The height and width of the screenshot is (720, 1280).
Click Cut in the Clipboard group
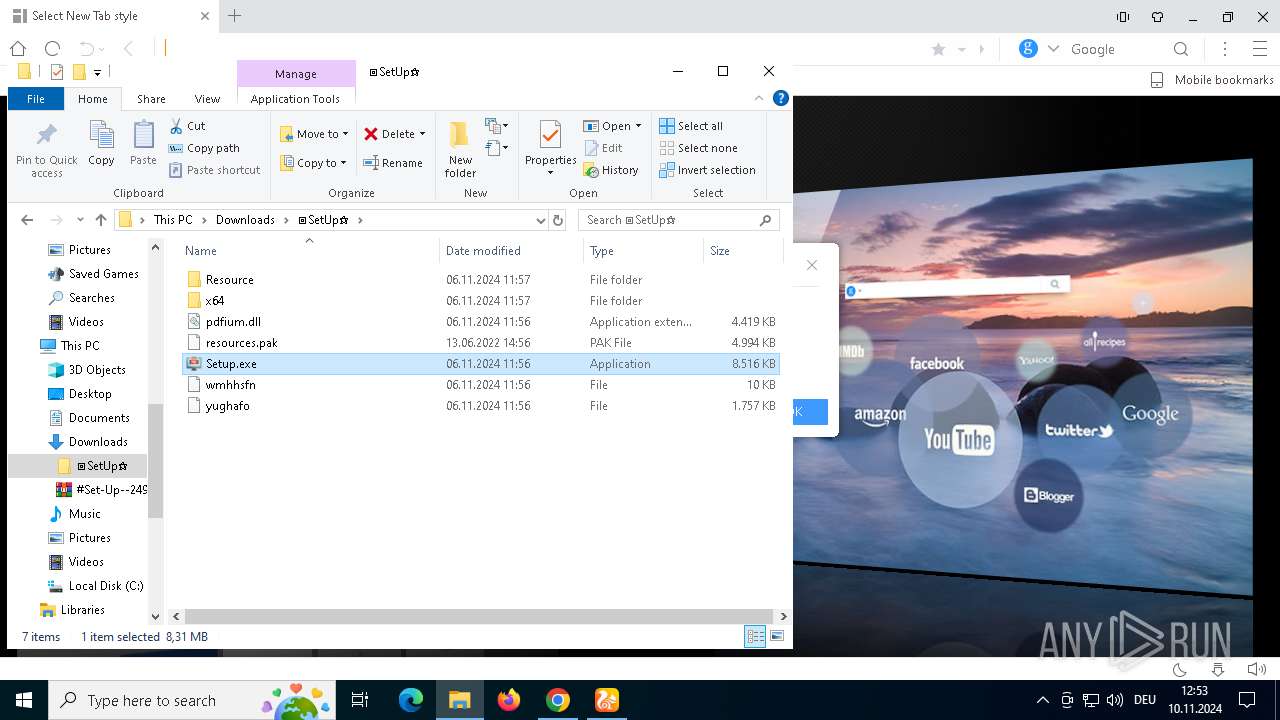click(x=187, y=126)
